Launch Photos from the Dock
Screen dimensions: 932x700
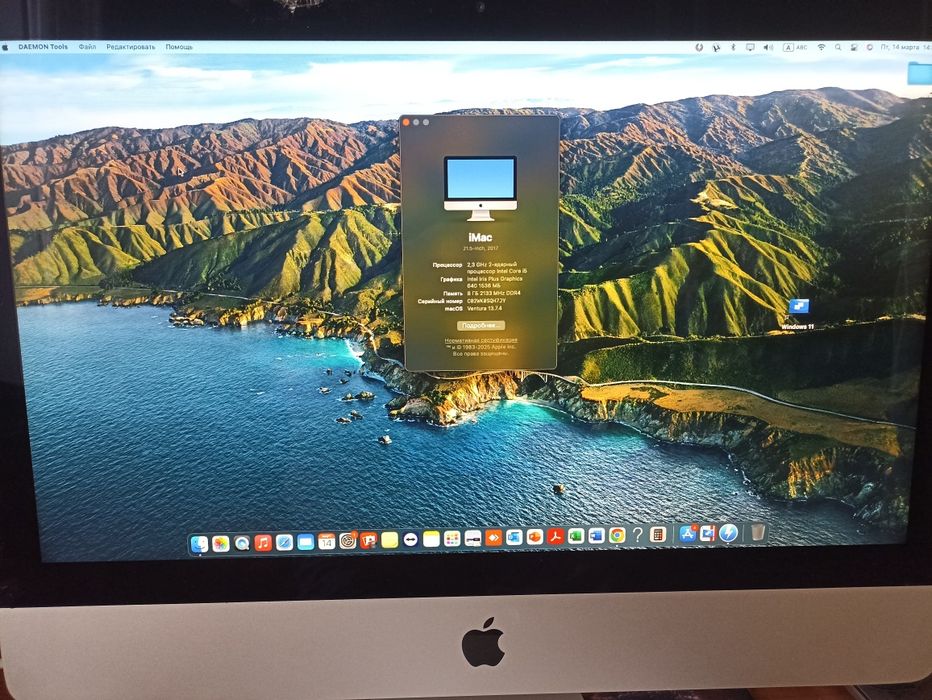point(221,544)
